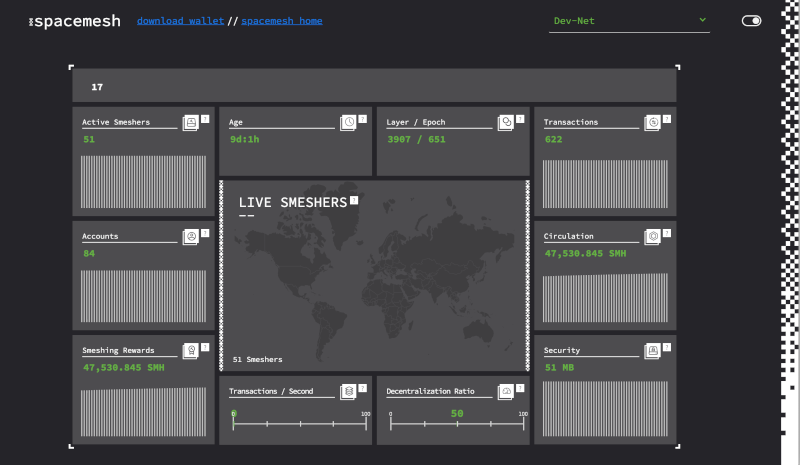
Task: Click the '51 Smeshers' map caption
Action: coord(258,359)
